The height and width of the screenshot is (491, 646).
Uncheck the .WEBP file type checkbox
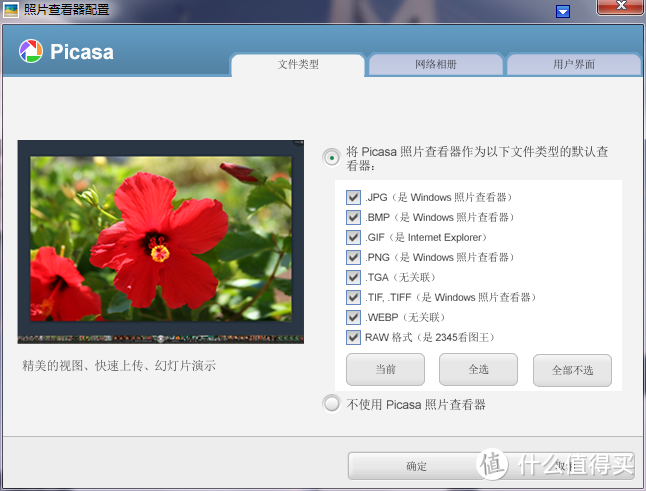point(353,317)
